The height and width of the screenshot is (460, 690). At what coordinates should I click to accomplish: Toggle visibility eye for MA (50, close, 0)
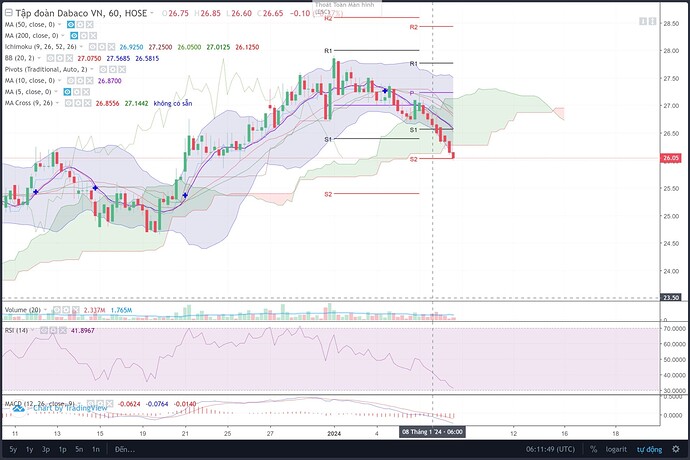pyautogui.click(x=71, y=24)
